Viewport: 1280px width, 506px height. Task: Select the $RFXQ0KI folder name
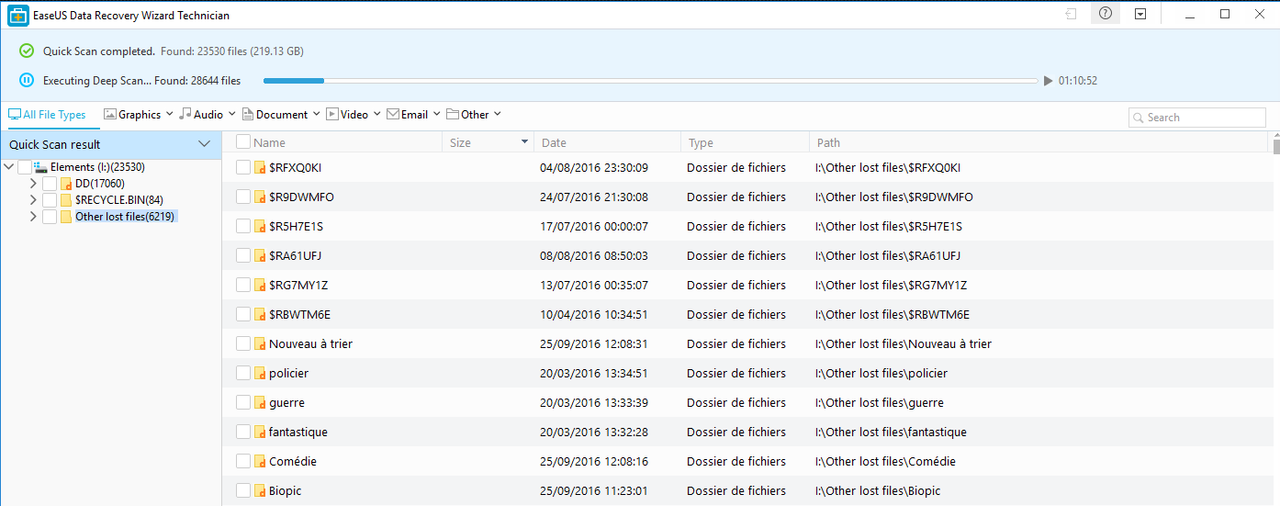pos(295,168)
